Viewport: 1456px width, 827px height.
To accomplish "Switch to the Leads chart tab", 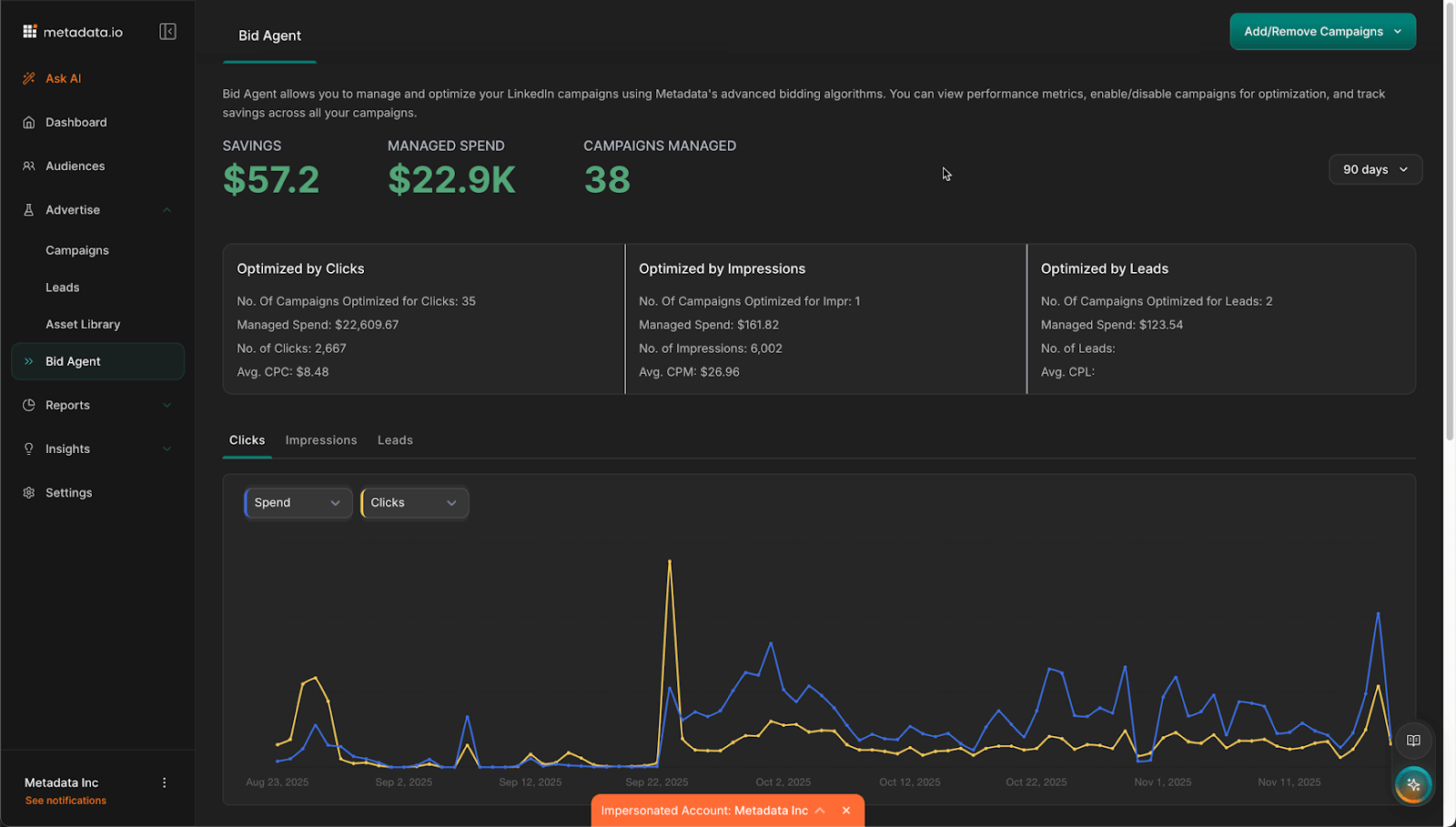I will point(394,439).
